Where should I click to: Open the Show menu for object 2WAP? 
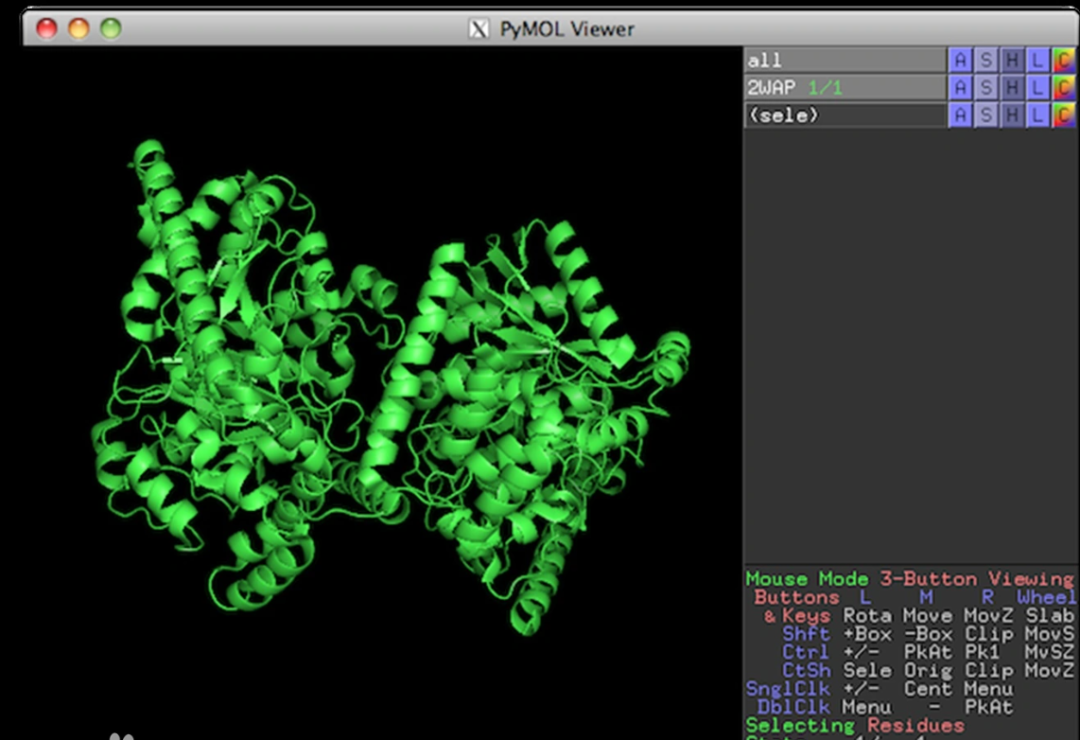[x=986, y=88]
